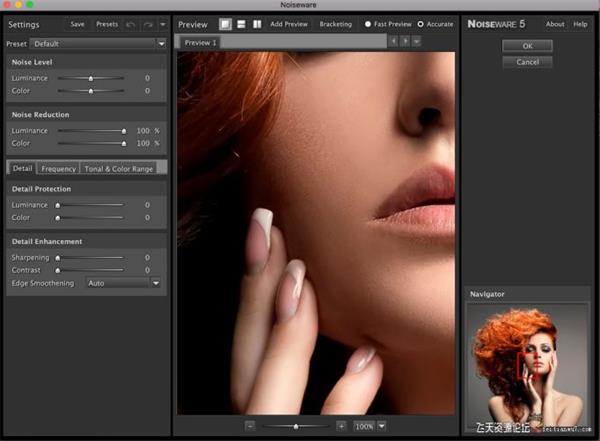Open the Preset dropdown list

[x=98, y=44]
